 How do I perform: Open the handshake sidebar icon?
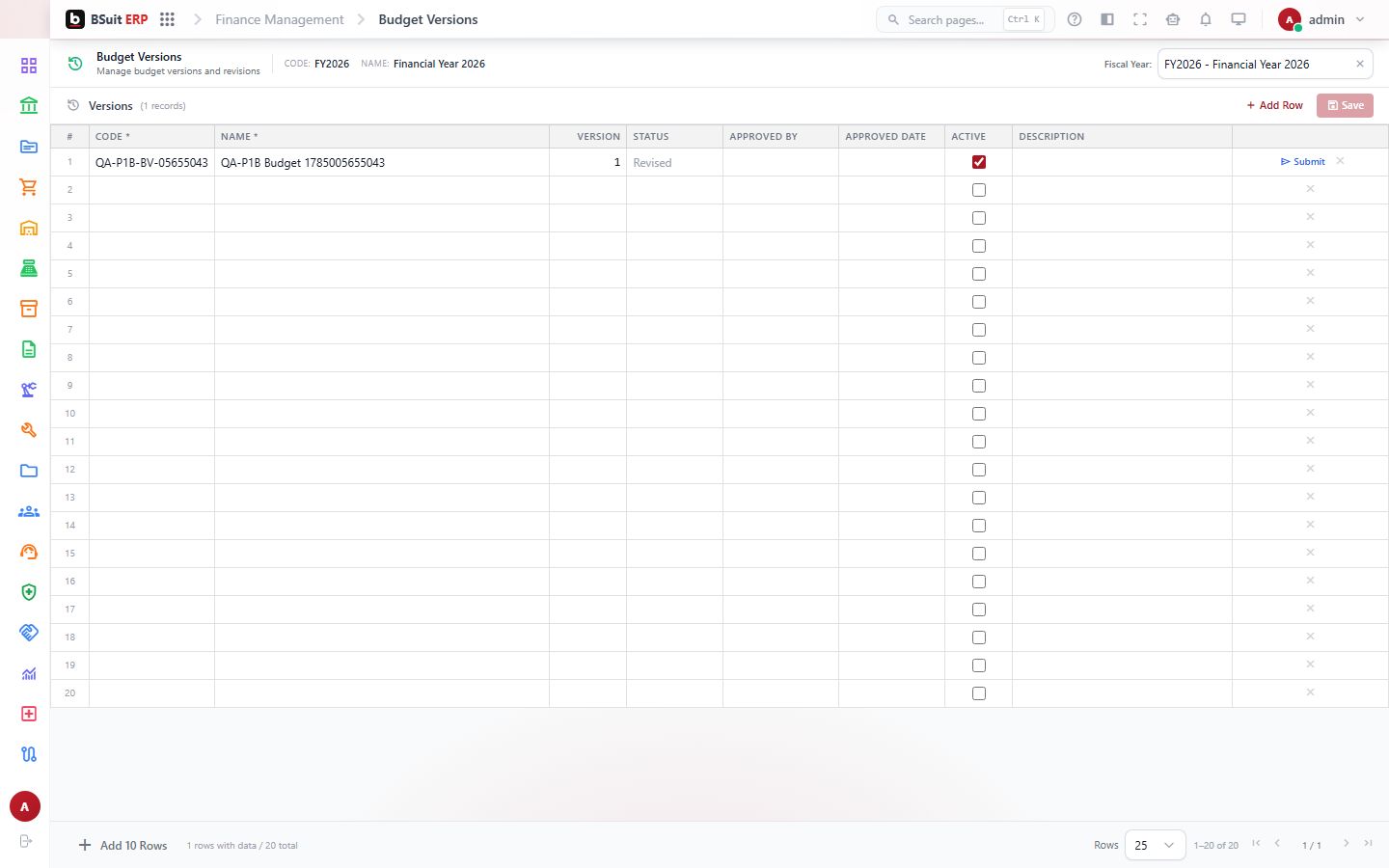[29, 633]
